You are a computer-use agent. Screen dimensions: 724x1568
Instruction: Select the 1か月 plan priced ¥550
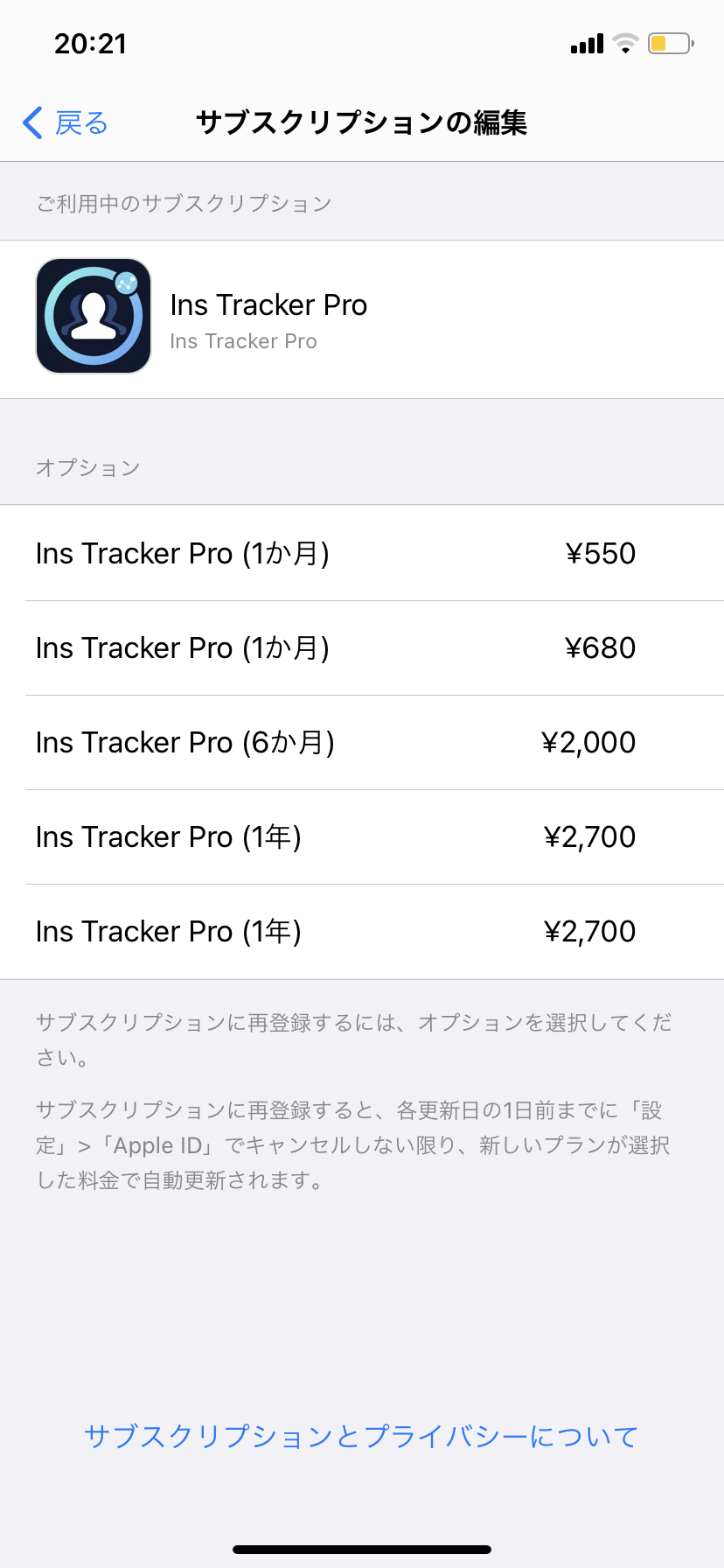pyautogui.click(x=362, y=553)
